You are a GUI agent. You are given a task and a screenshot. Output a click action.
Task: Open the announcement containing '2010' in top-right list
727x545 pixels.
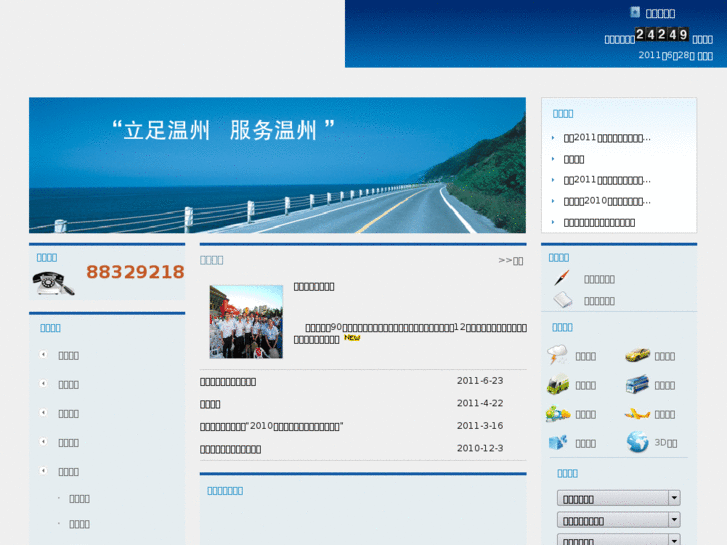tap(607, 201)
